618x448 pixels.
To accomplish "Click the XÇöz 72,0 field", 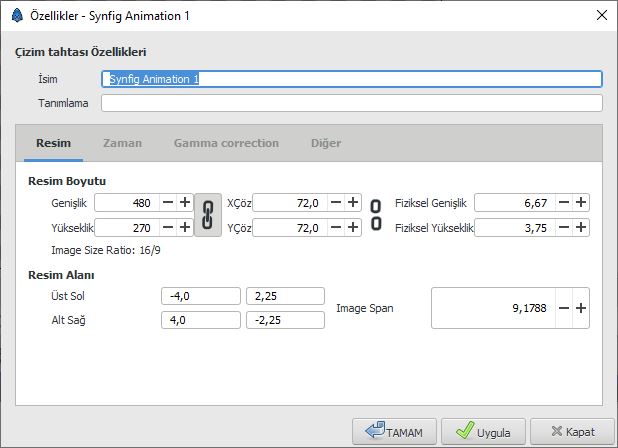I will point(290,203).
